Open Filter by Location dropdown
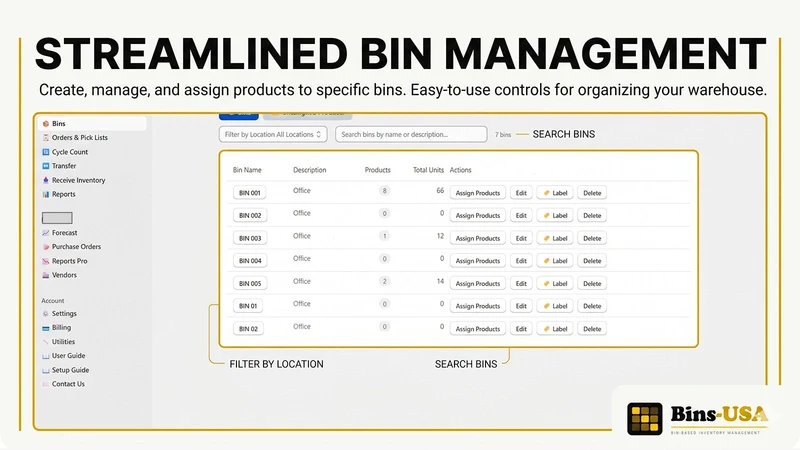This screenshot has height=450, width=800. pyautogui.click(x=273, y=134)
